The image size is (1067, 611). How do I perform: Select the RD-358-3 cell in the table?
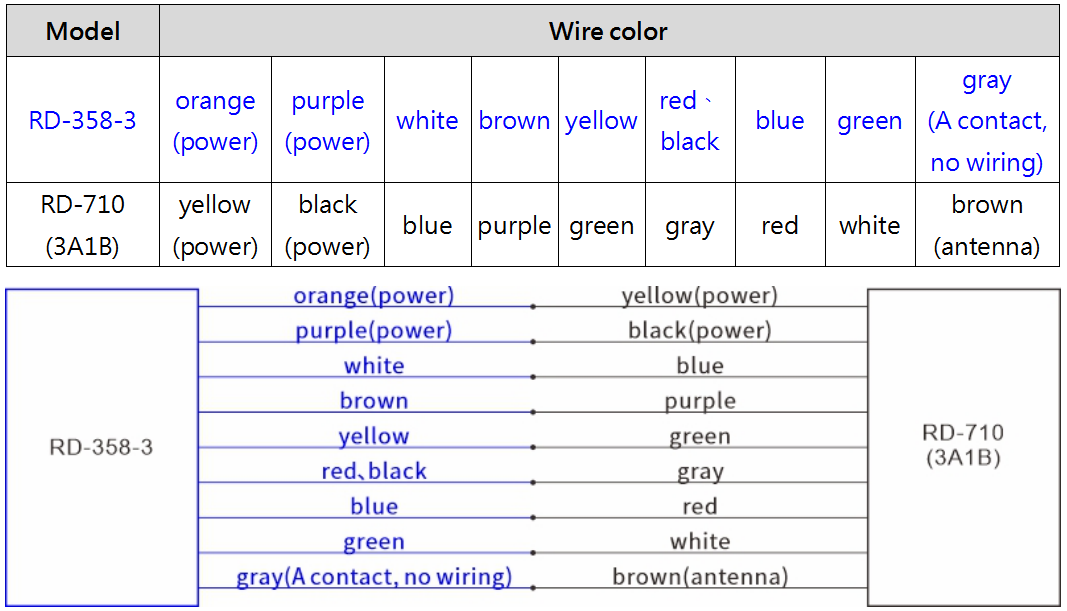click(x=83, y=121)
